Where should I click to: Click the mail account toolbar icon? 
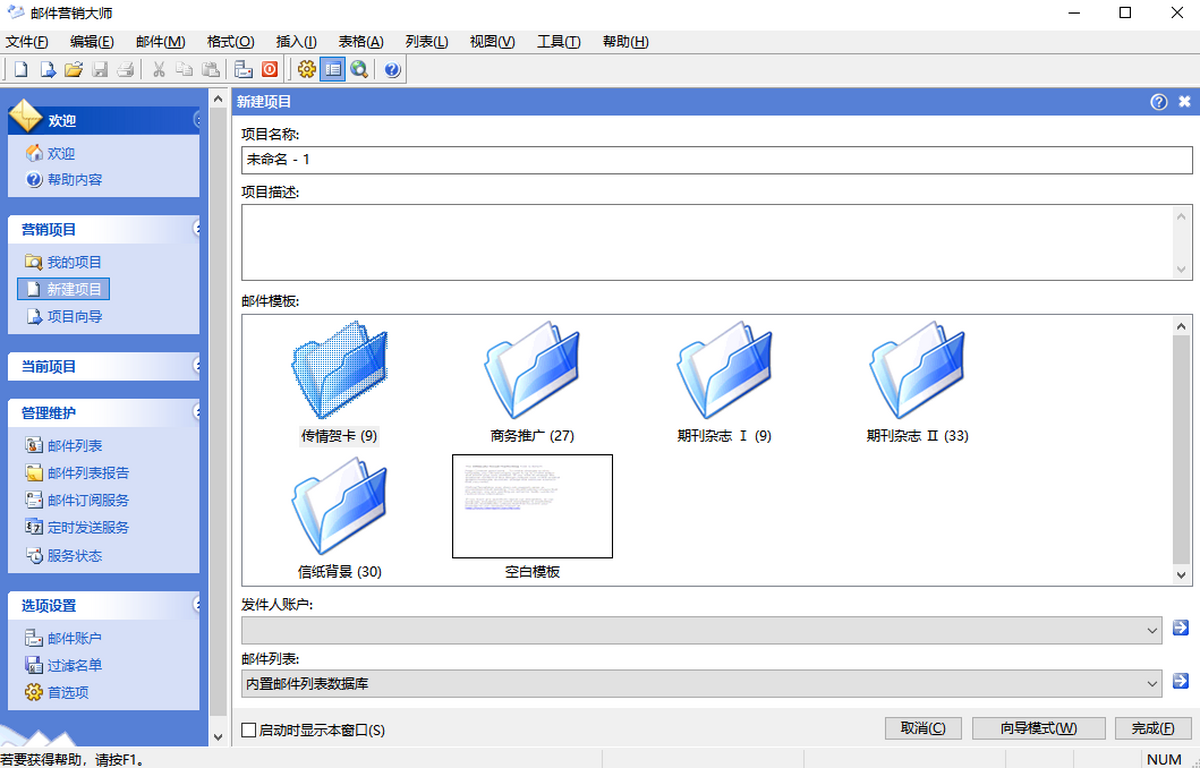click(x=243, y=70)
